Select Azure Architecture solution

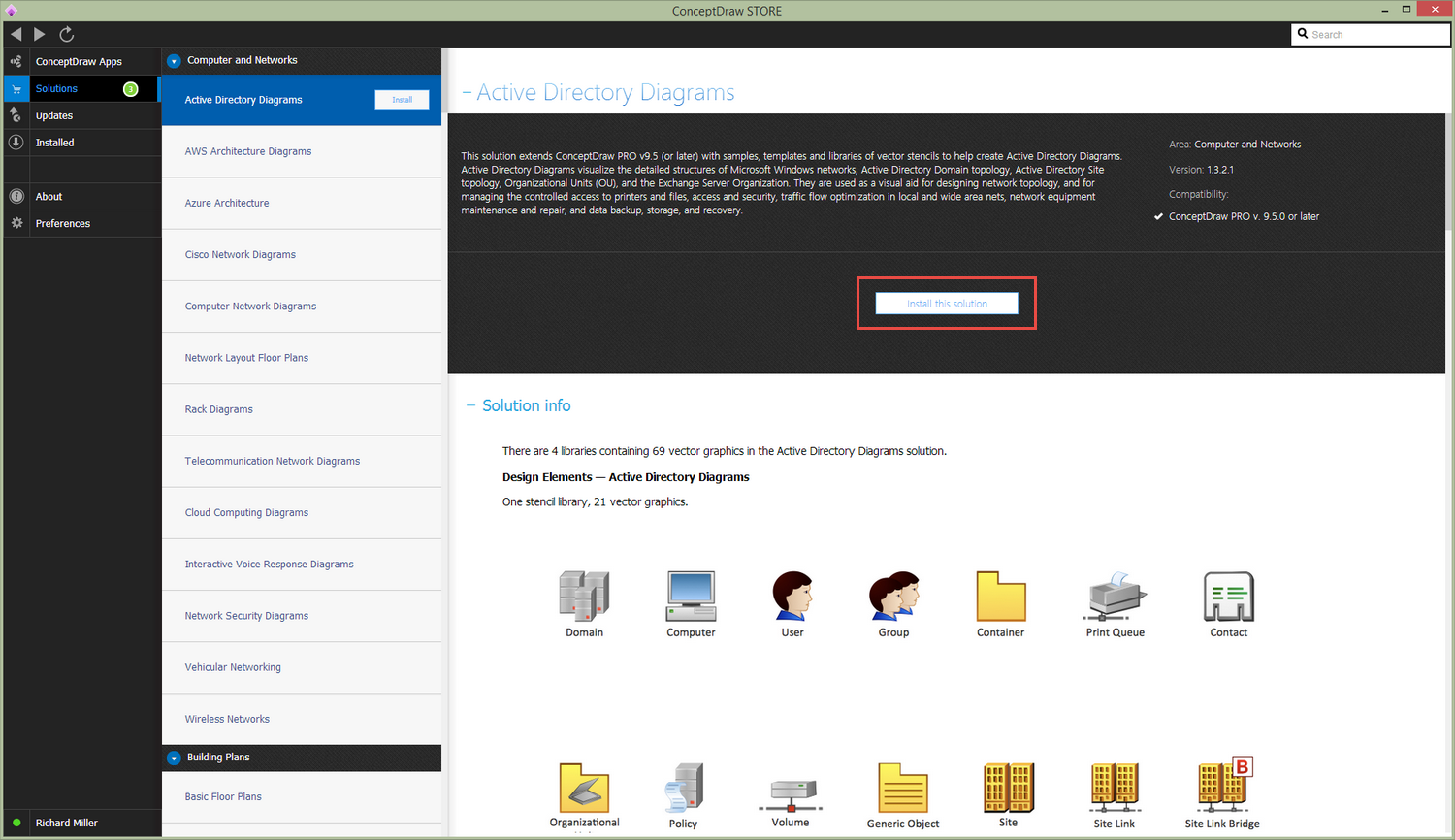click(302, 203)
